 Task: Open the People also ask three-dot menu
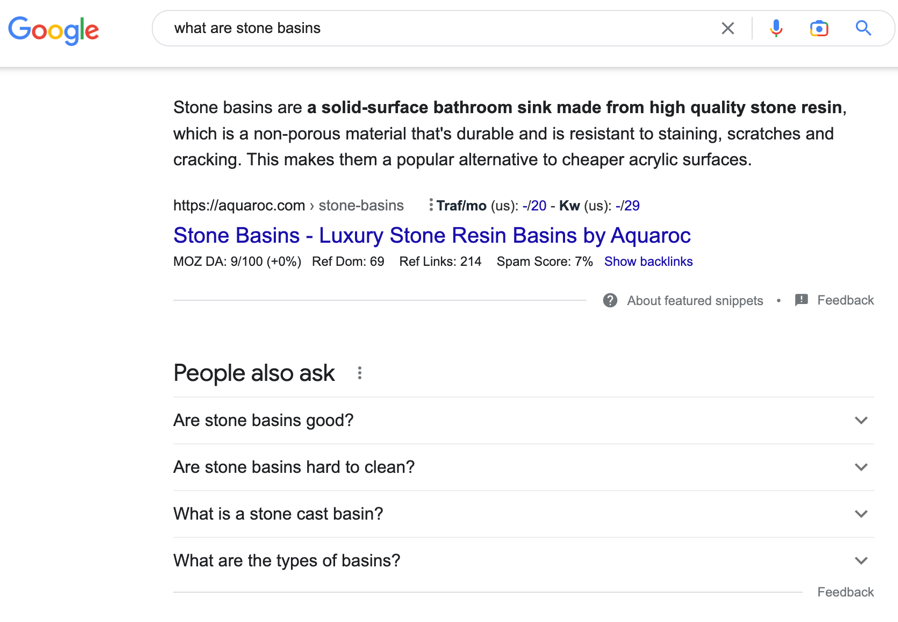coord(360,373)
